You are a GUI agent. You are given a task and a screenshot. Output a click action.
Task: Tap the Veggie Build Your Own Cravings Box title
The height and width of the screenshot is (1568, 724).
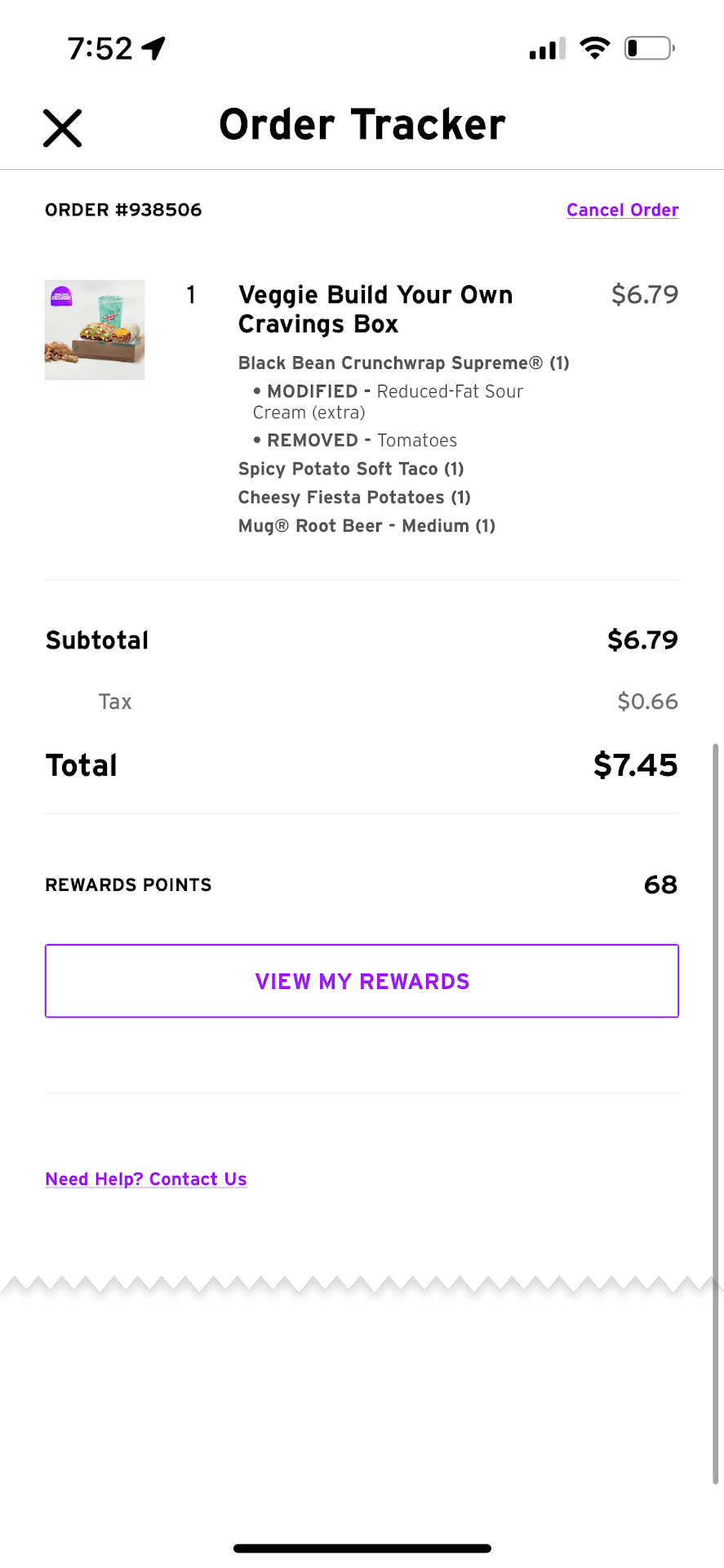(x=375, y=309)
